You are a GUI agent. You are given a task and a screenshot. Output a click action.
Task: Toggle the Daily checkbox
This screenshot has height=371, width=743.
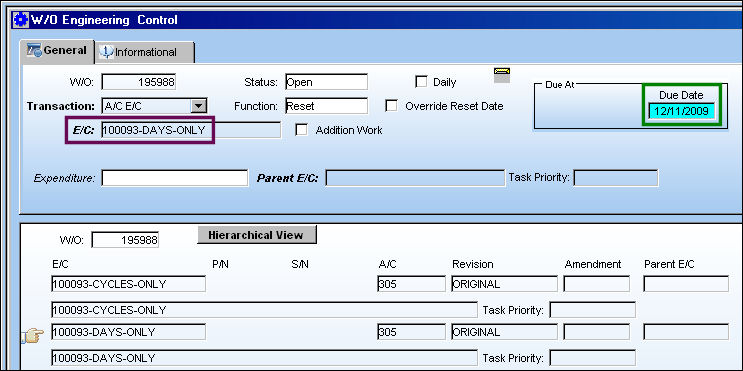coord(421,82)
